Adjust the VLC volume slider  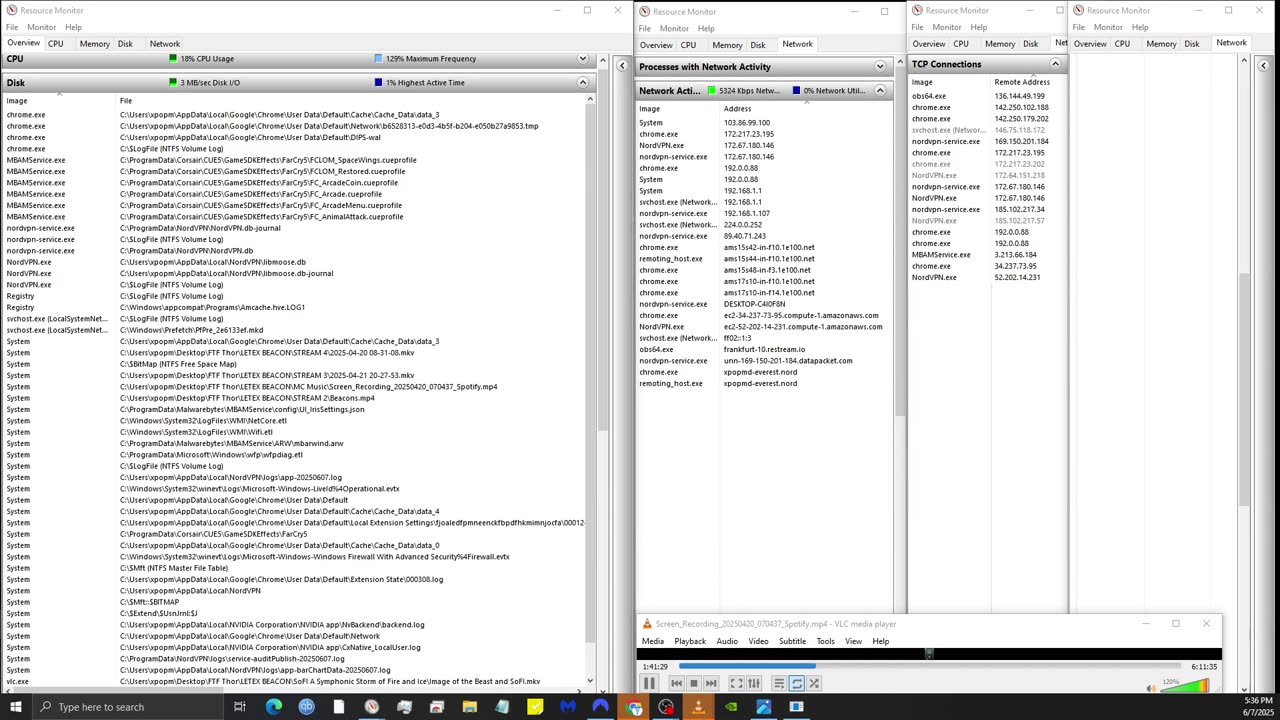(1185, 685)
